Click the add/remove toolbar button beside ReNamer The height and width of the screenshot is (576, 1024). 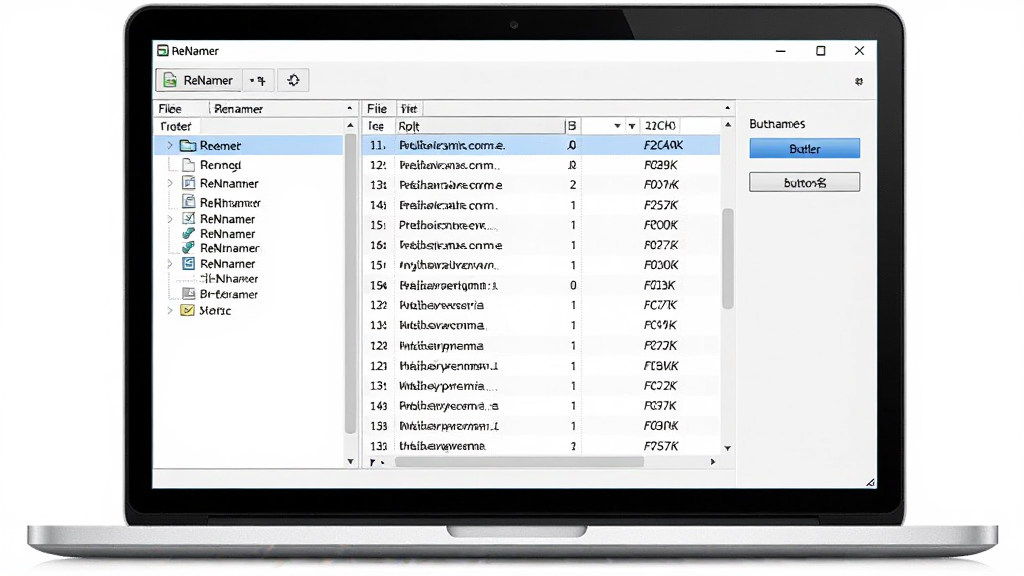pos(259,80)
